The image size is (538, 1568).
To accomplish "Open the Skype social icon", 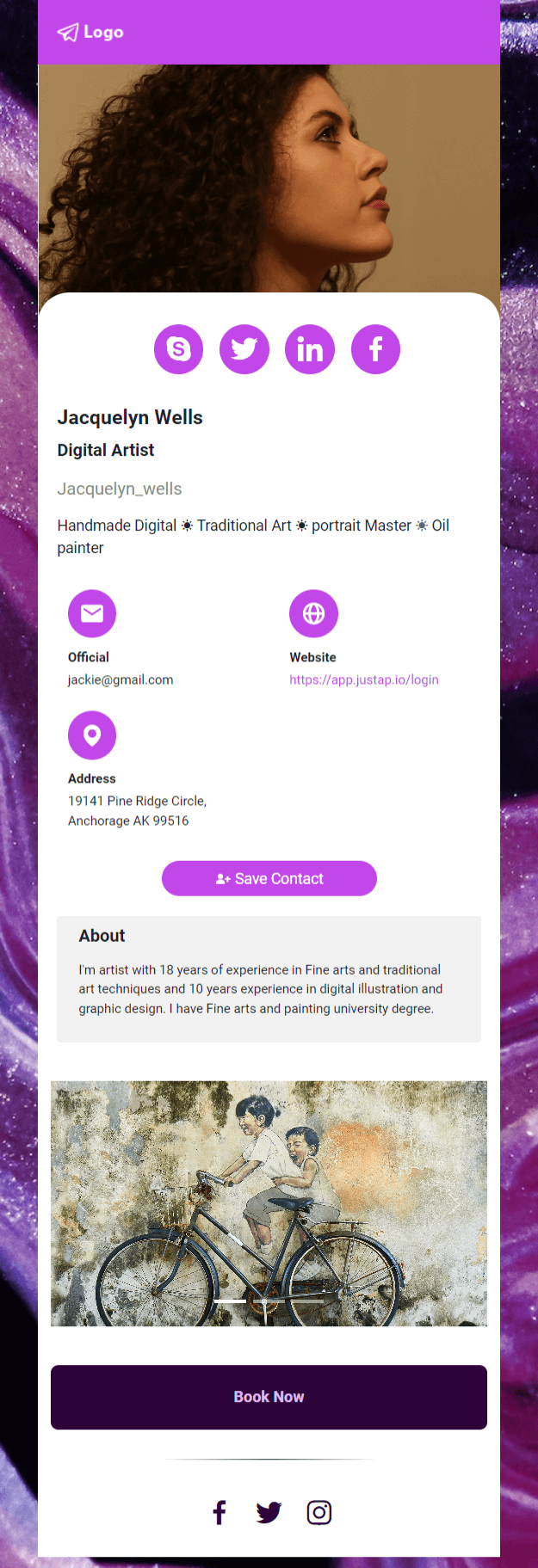I will [178, 349].
